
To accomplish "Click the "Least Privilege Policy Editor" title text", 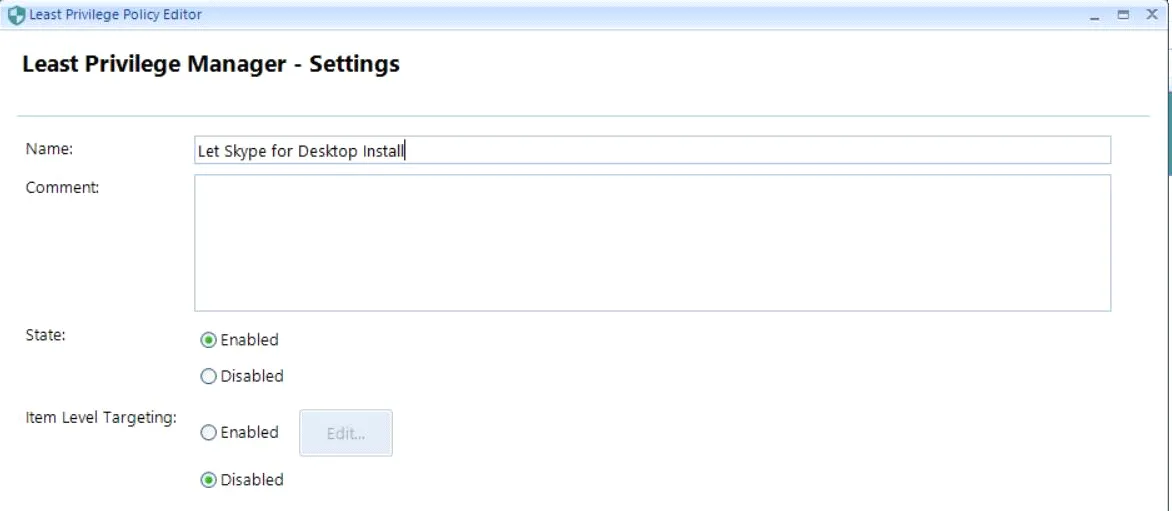I will click(x=116, y=15).
